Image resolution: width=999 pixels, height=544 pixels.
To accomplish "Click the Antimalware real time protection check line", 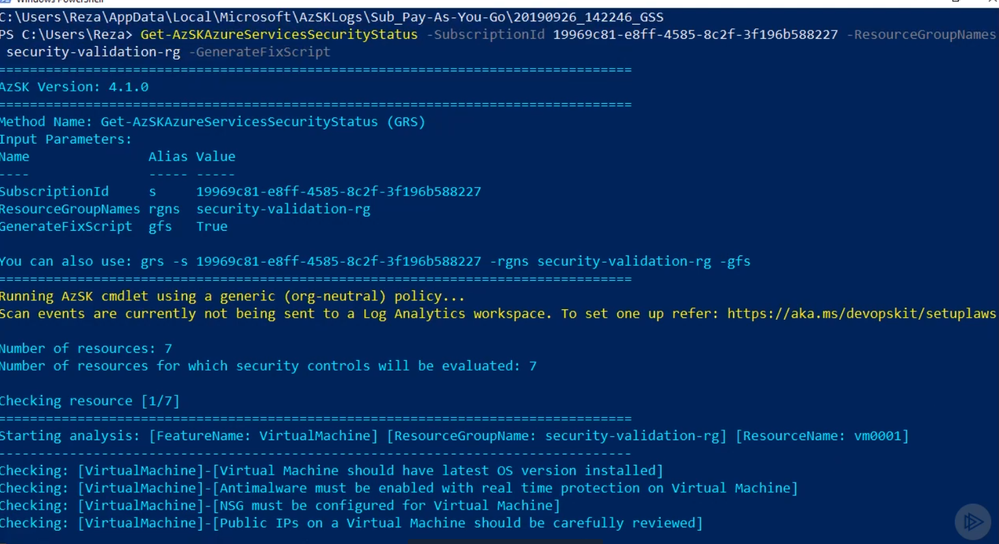I will [x=399, y=488].
